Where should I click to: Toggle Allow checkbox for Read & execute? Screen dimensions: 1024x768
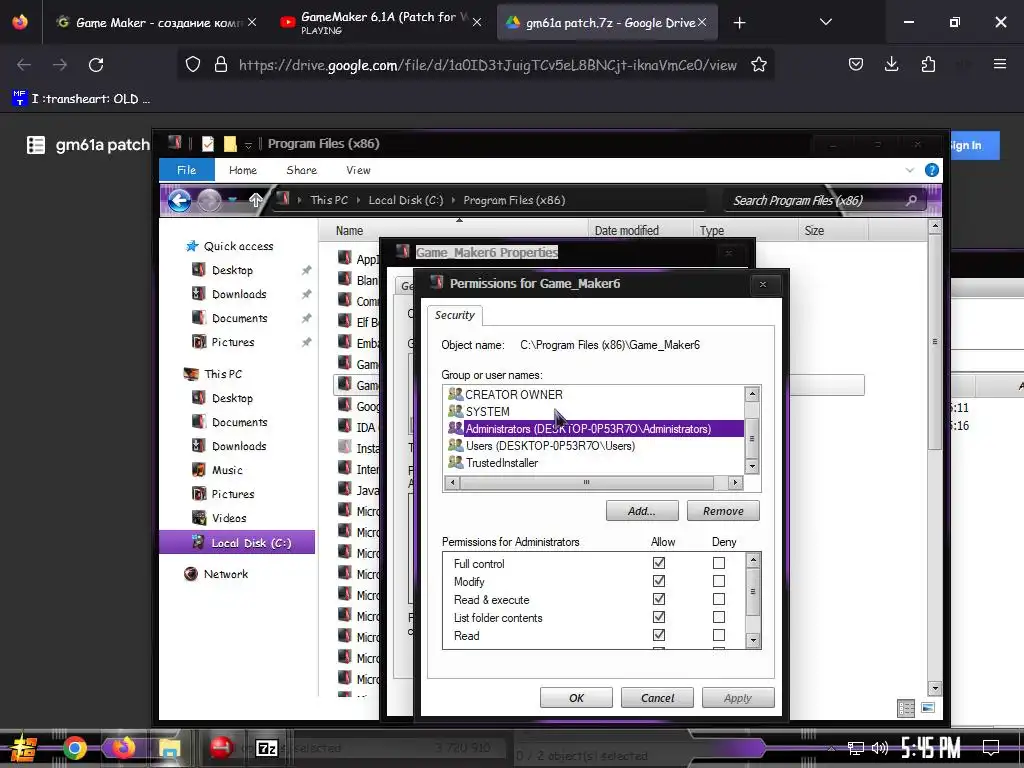(x=659, y=599)
